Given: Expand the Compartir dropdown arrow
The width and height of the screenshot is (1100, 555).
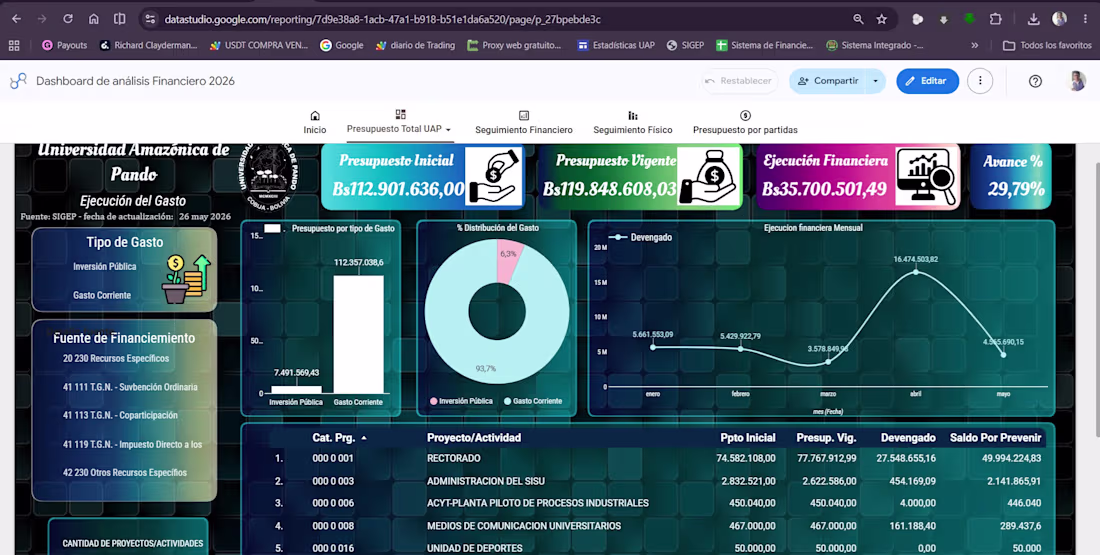Looking at the screenshot, I should (876, 81).
